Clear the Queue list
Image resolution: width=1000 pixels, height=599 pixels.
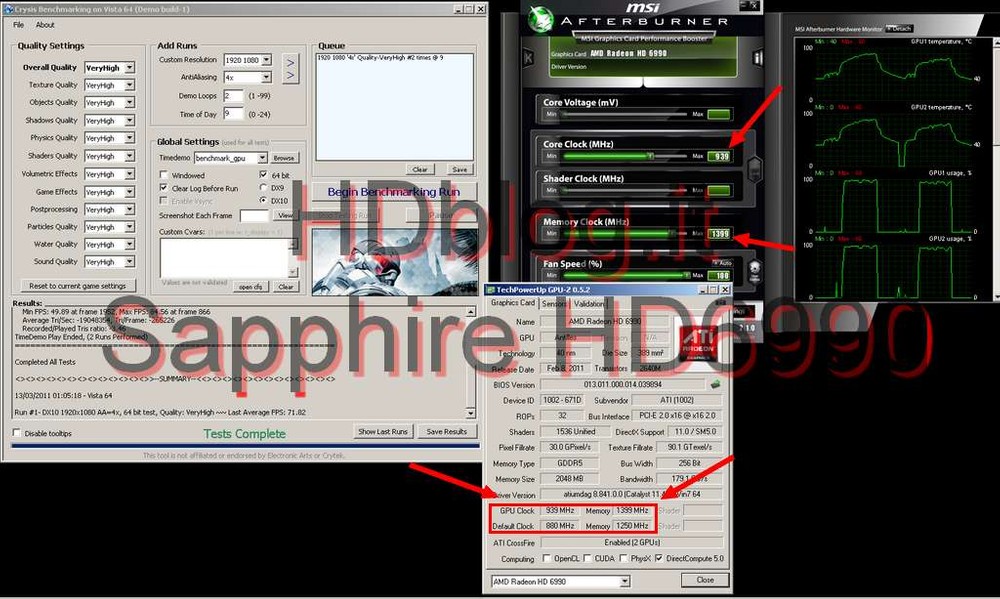[420, 169]
